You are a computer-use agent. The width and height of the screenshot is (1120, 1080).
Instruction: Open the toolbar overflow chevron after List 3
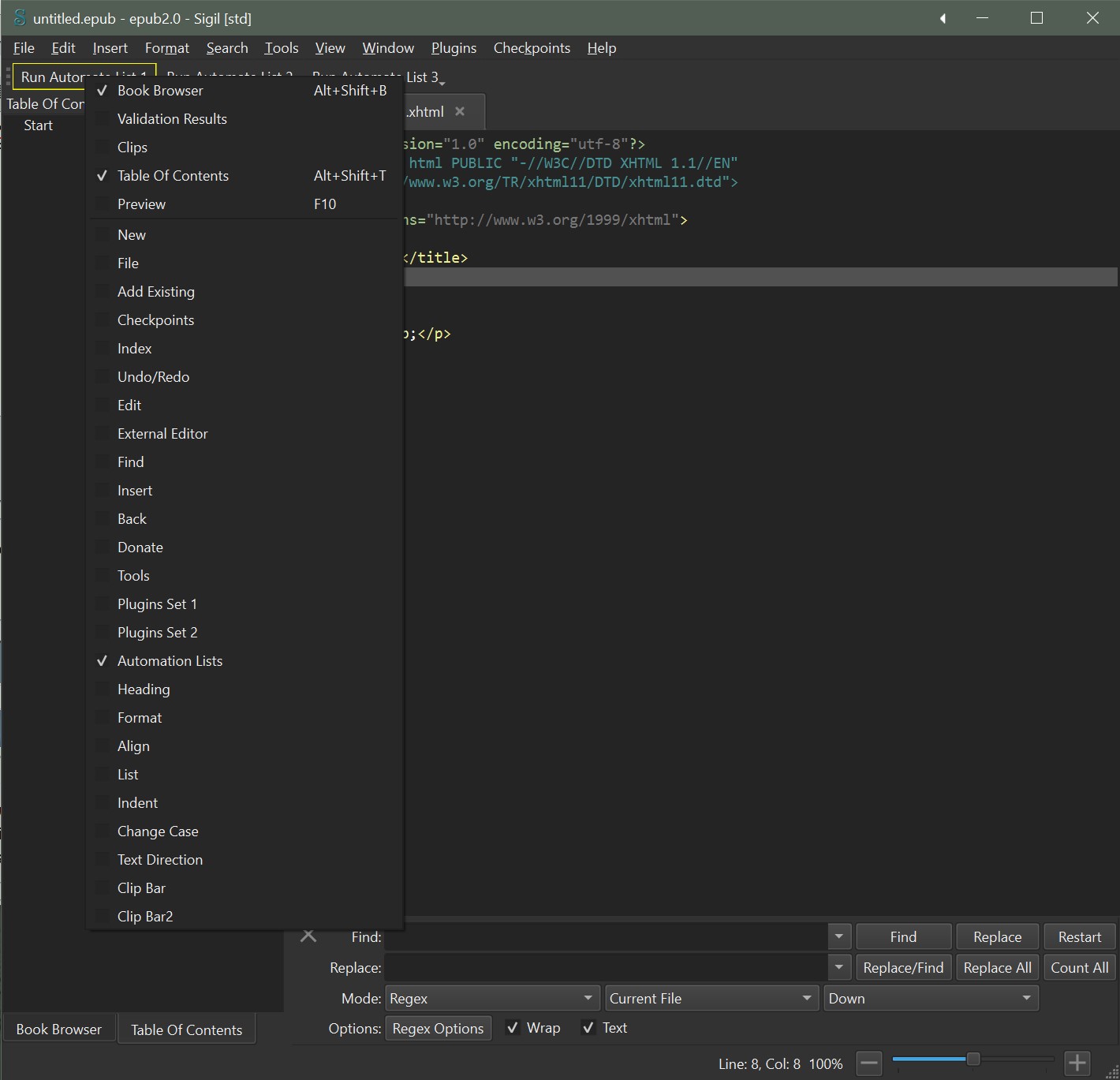442,83
